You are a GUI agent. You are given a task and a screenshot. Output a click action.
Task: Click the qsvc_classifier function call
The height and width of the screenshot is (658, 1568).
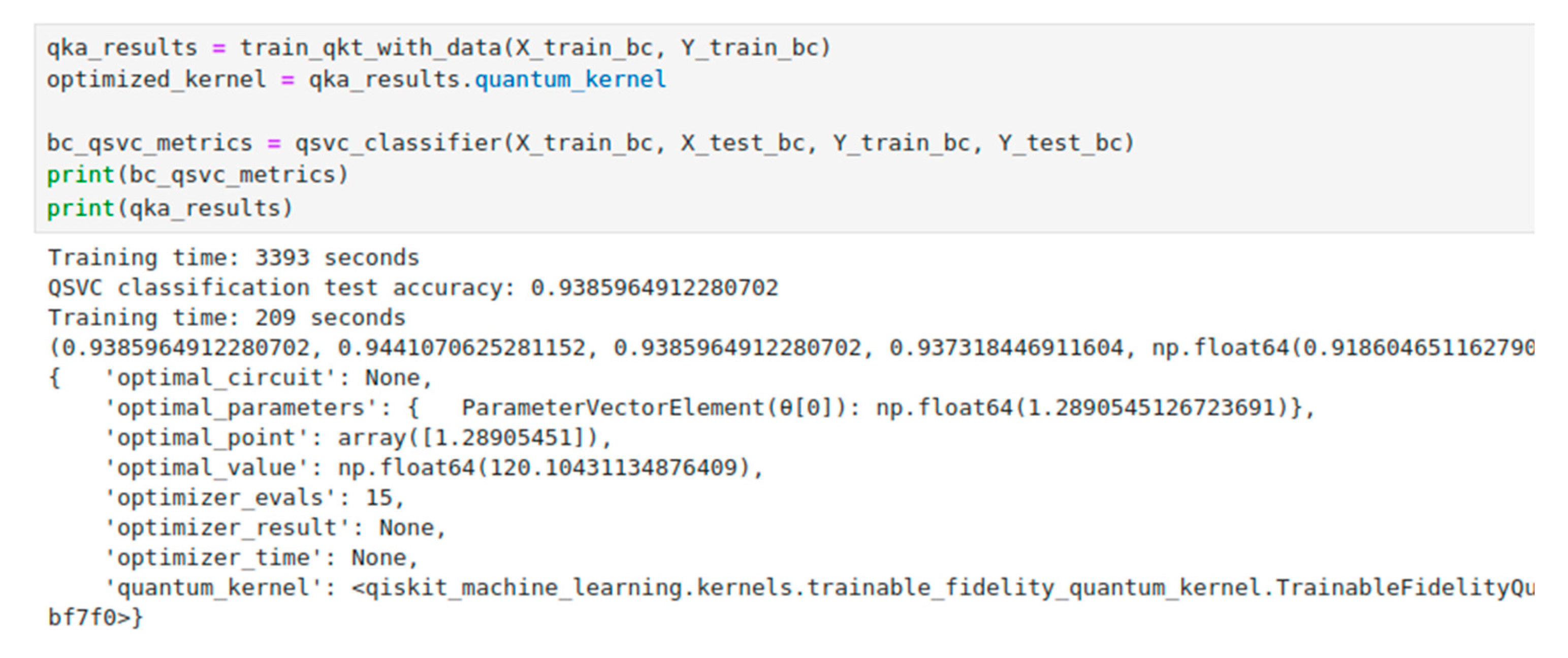398,144
